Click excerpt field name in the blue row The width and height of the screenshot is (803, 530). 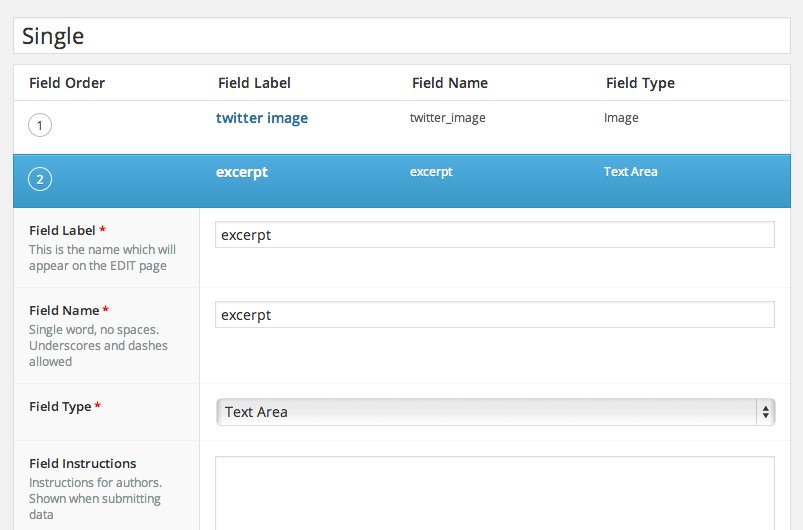tap(431, 172)
